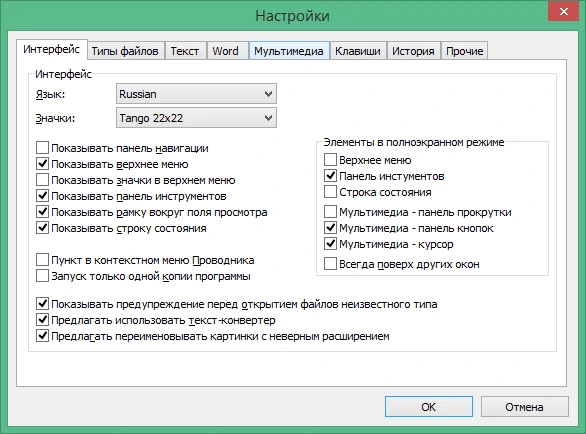Select the Клавиши tab

point(358,51)
